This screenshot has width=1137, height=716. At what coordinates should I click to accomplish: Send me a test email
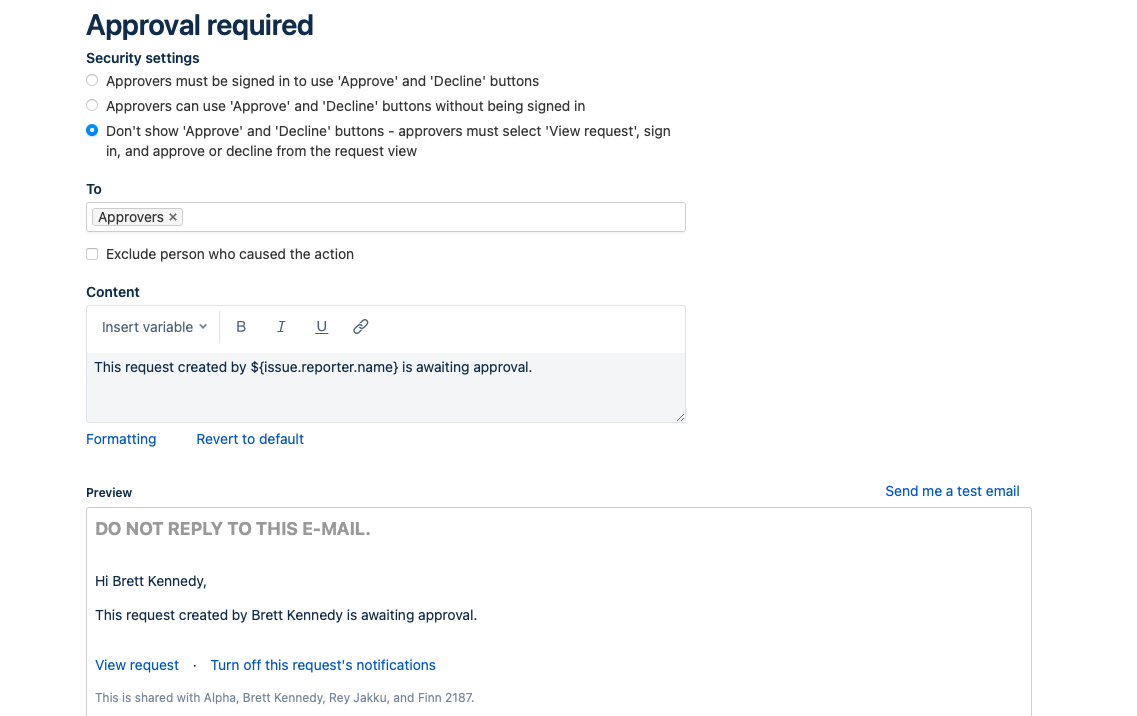coord(952,491)
